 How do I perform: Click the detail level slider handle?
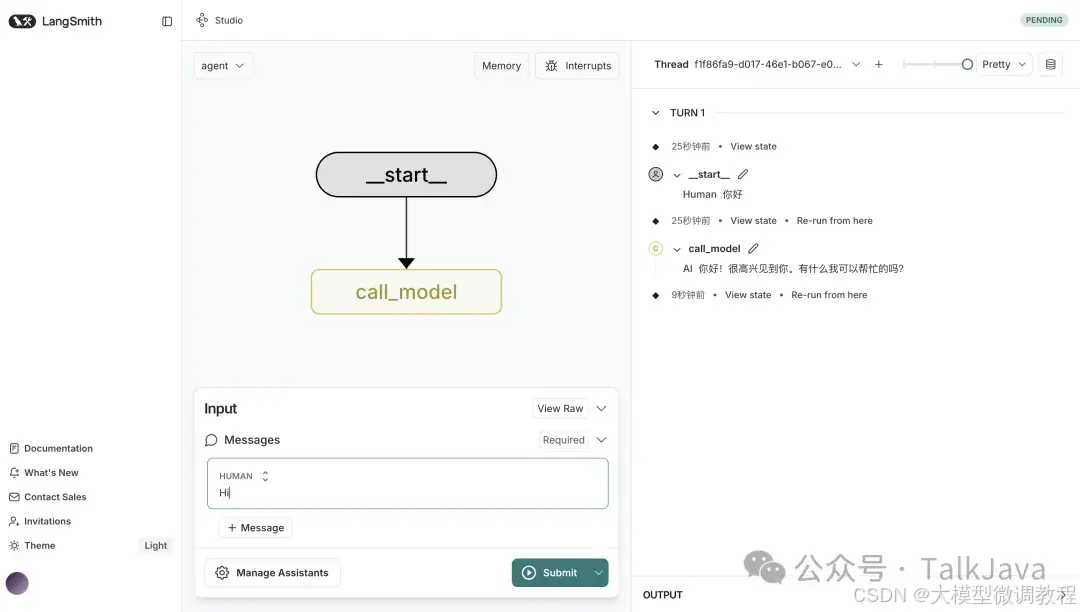(x=967, y=64)
